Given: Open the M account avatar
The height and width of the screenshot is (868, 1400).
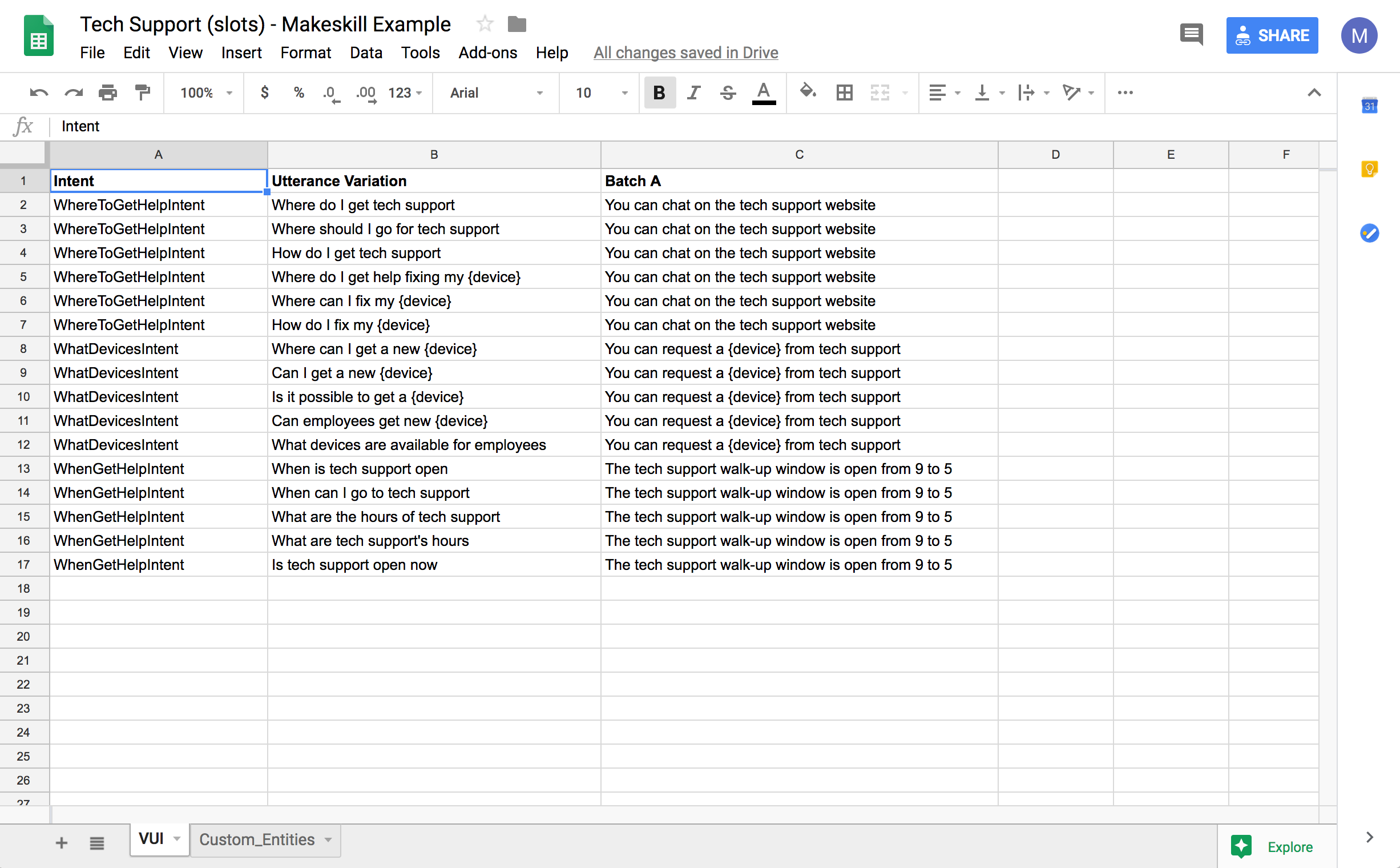Looking at the screenshot, I should click(x=1359, y=35).
